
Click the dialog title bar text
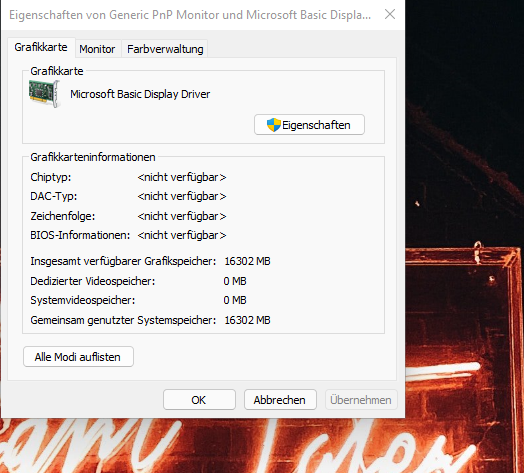point(190,15)
